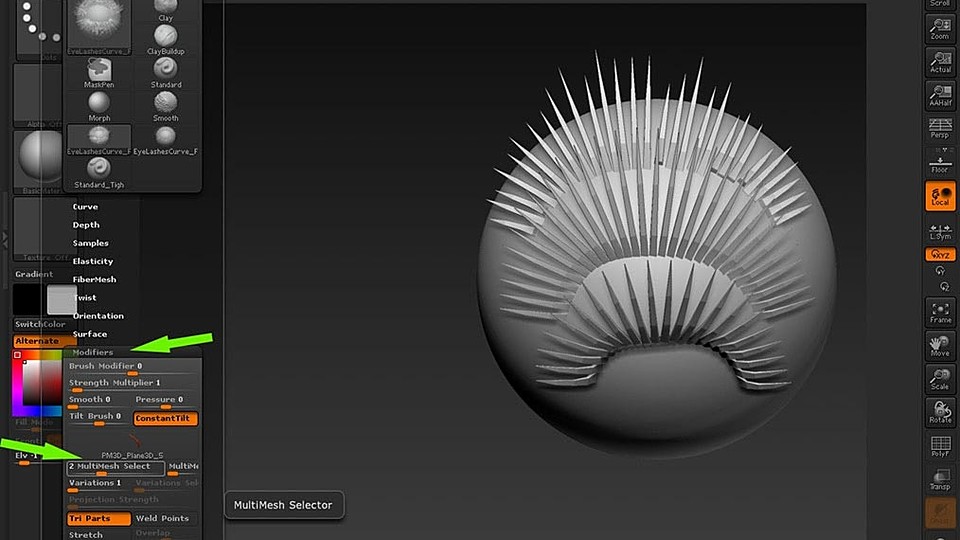Expand the Orientation brush submenu
The image size is (960, 540).
98,316
